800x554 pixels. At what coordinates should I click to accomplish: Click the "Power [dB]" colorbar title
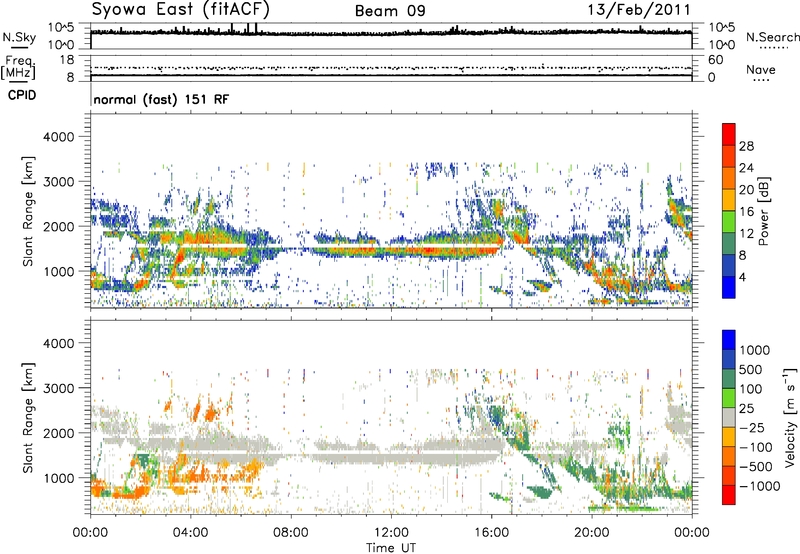(x=763, y=211)
